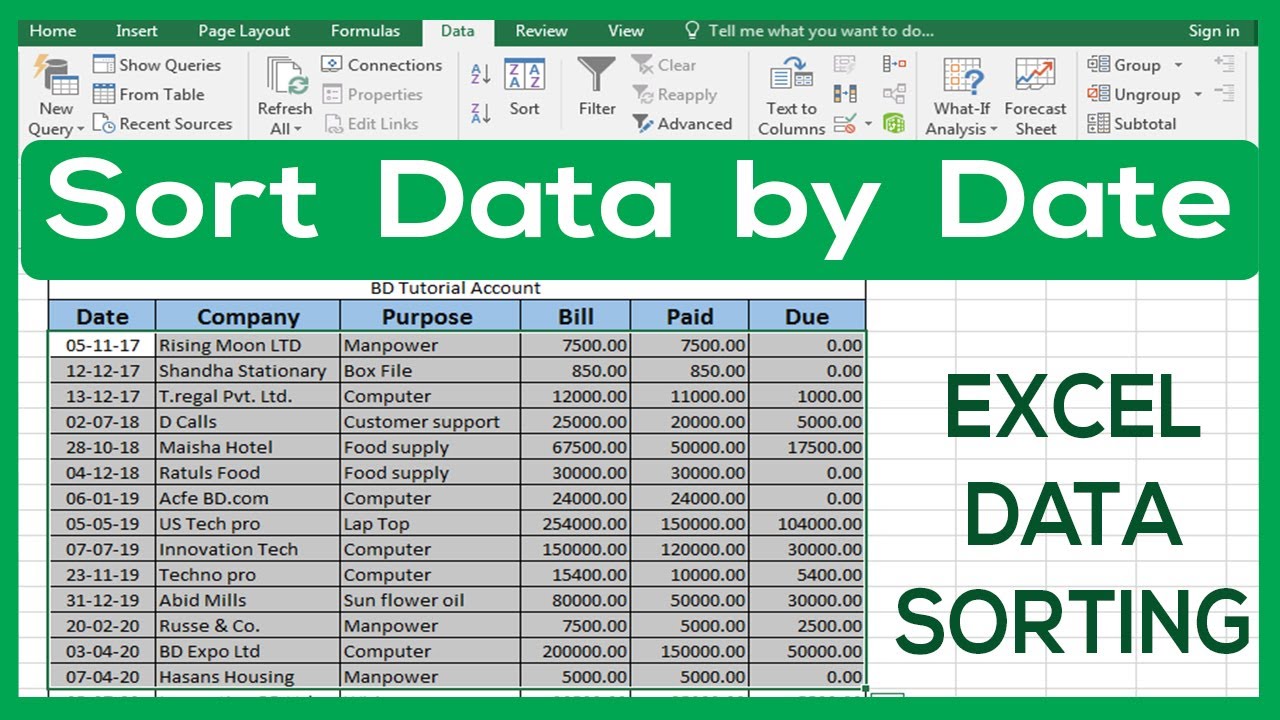
Task: Open workbook Connections
Action: [382, 65]
